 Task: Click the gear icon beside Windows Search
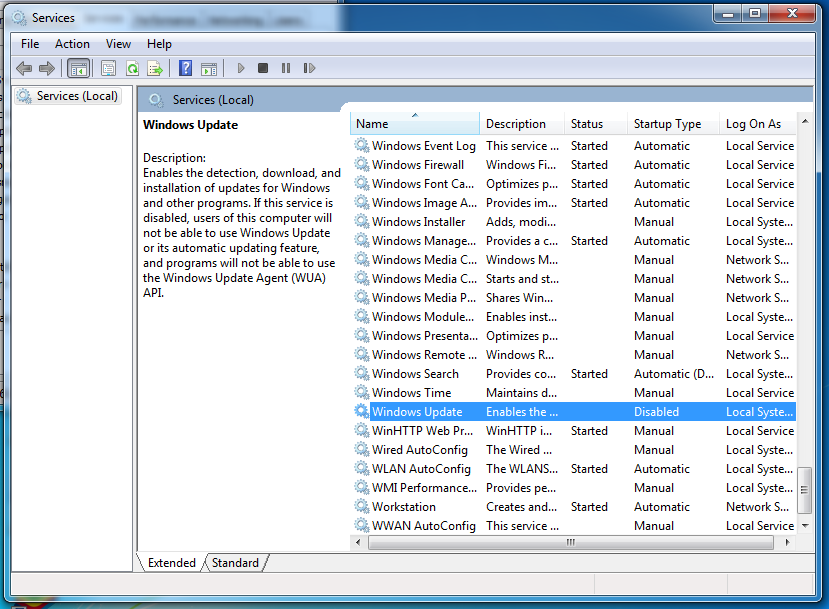click(x=362, y=374)
